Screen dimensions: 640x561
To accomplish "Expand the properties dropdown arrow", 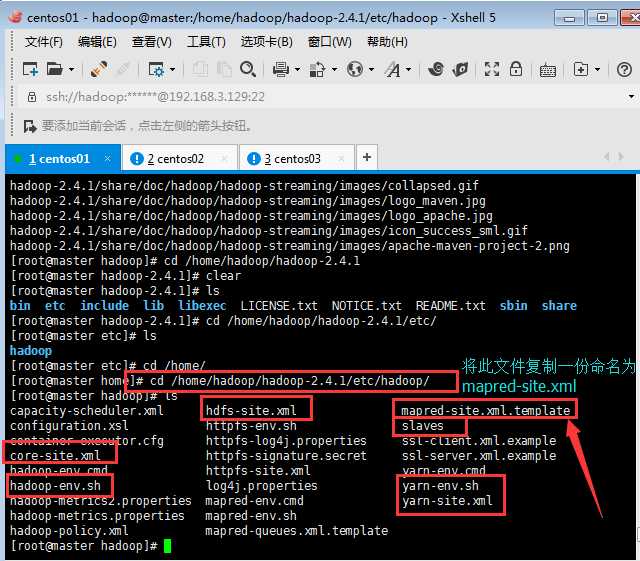I will [173, 69].
